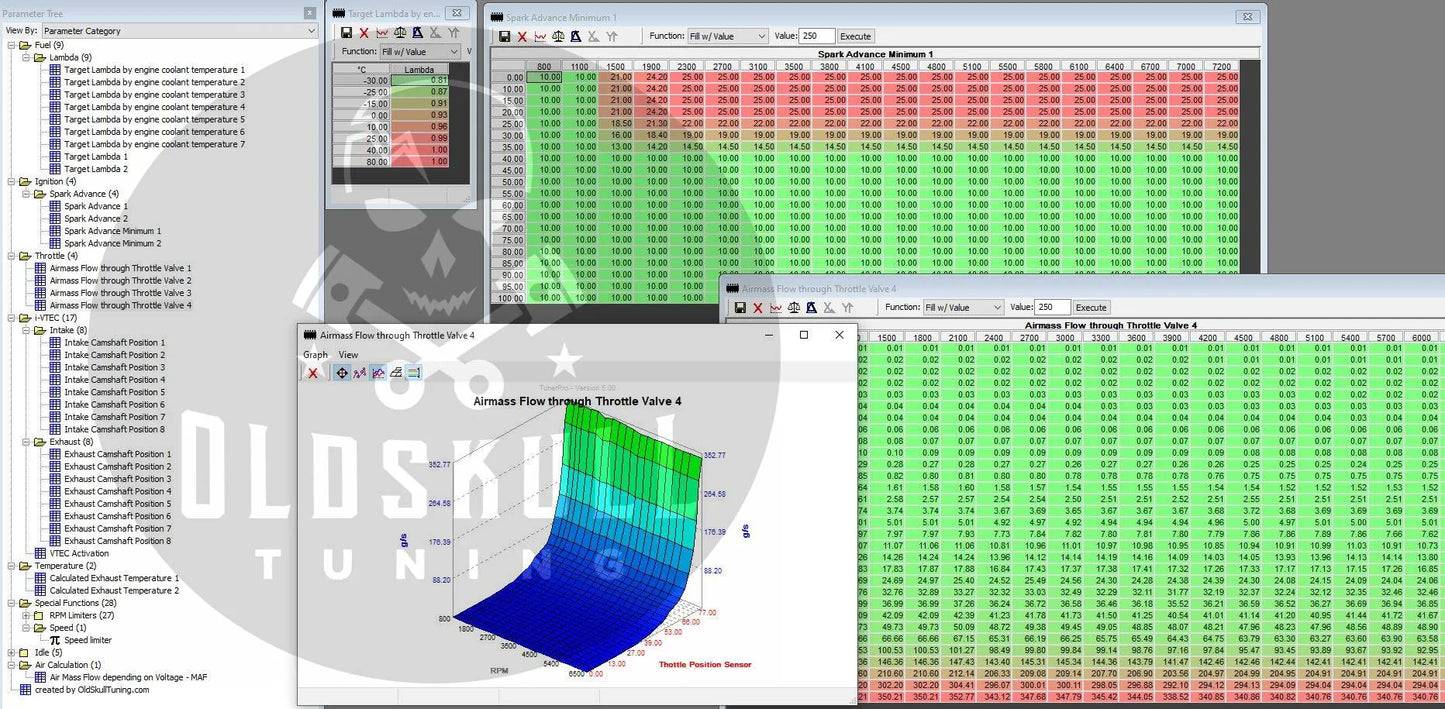Toggle the crosshair move tool in graph toolbar
This screenshot has width=1445, height=709.
(x=342, y=373)
